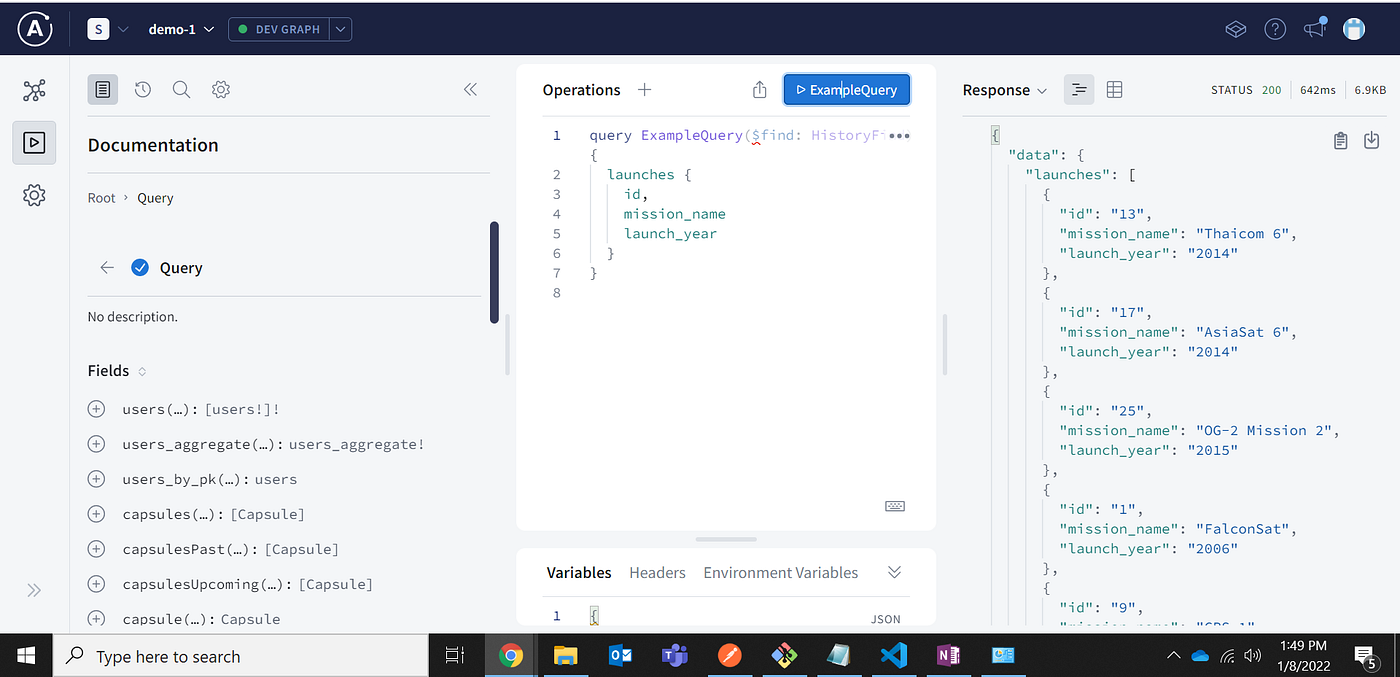Open Postman from the taskbar
The height and width of the screenshot is (677, 1400).
(x=730, y=656)
